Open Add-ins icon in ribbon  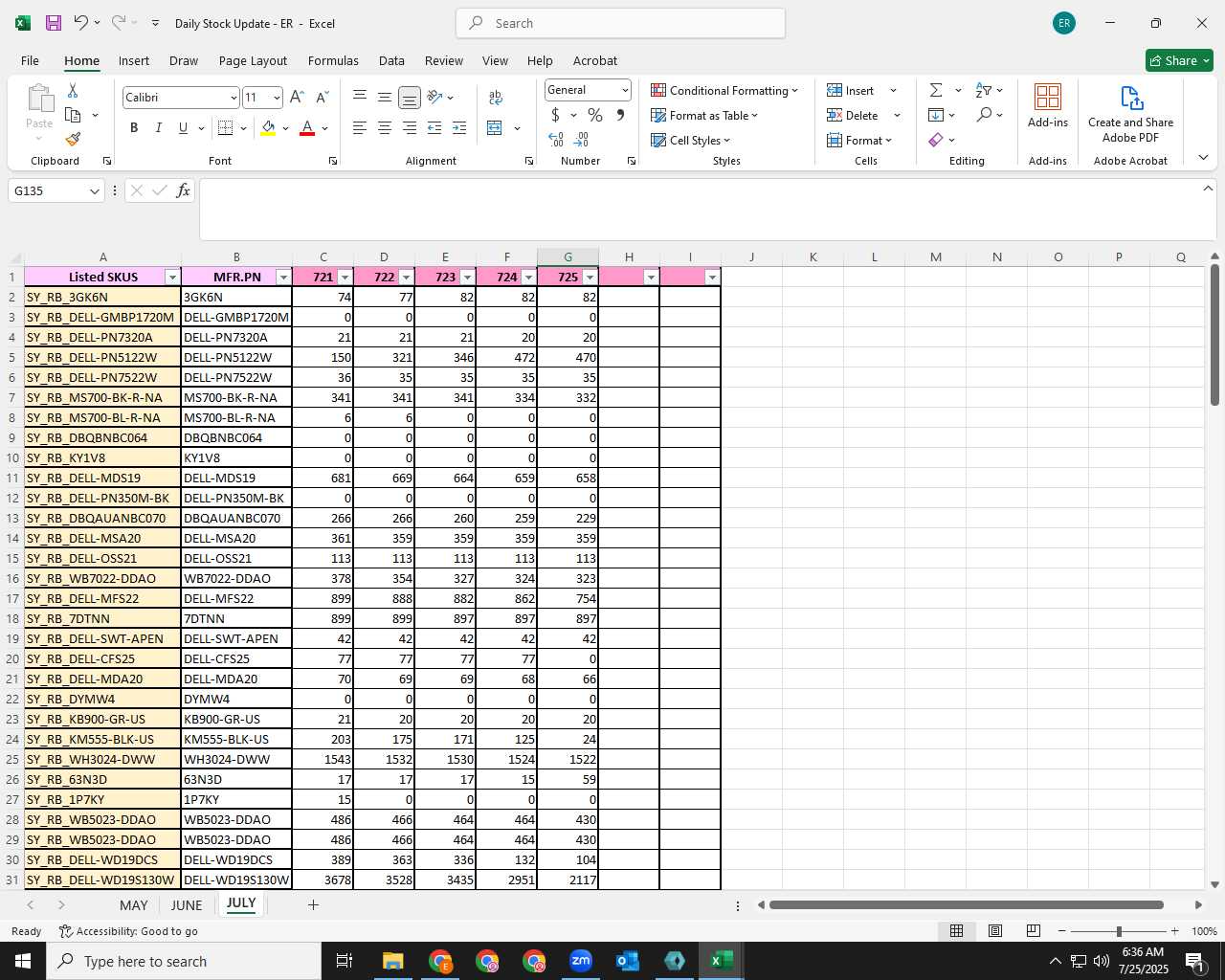pyautogui.click(x=1048, y=105)
